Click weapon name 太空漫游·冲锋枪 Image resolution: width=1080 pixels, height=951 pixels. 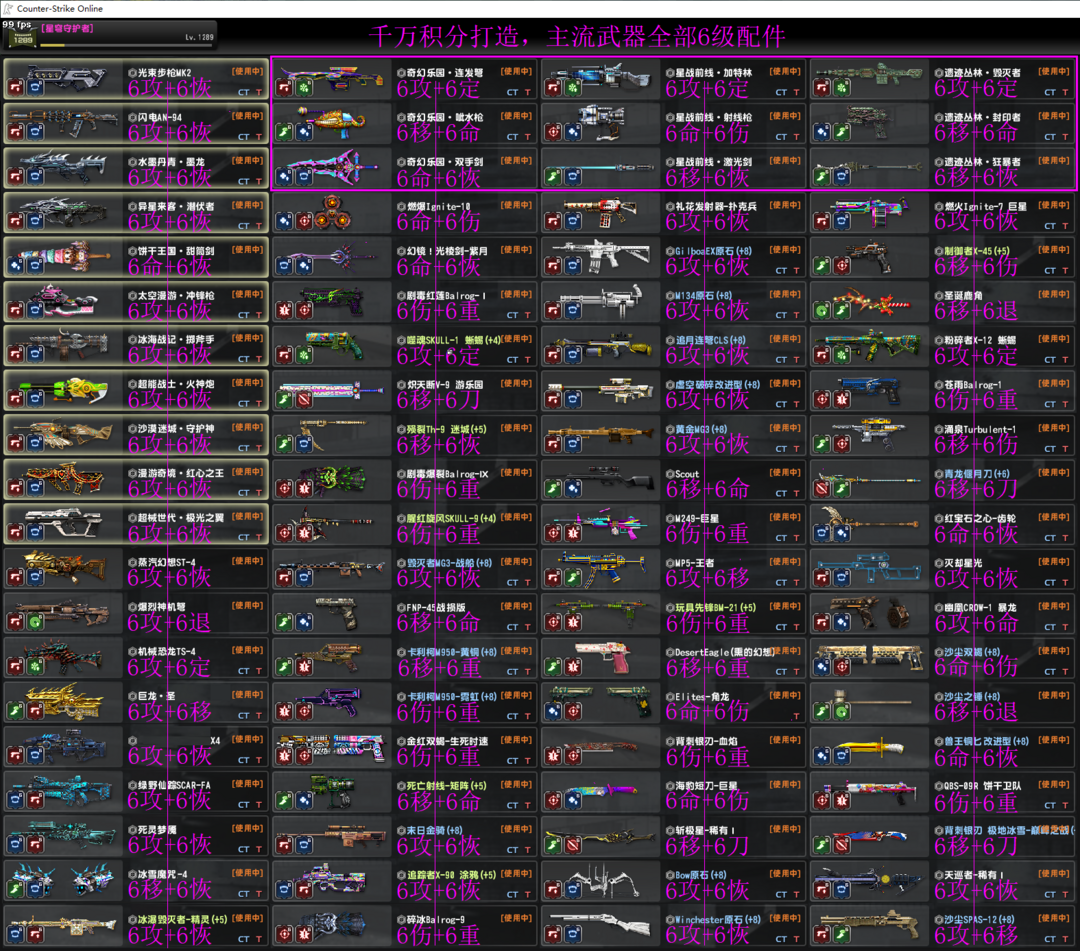tap(176, 295)
